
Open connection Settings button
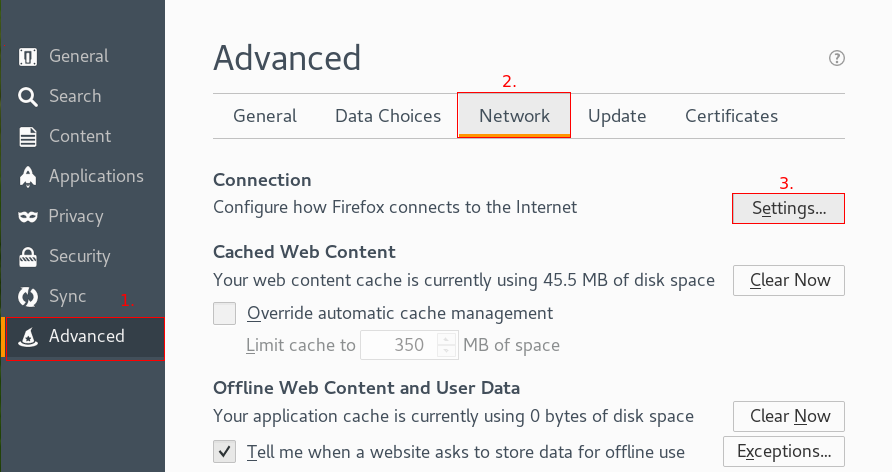point(789,209)
